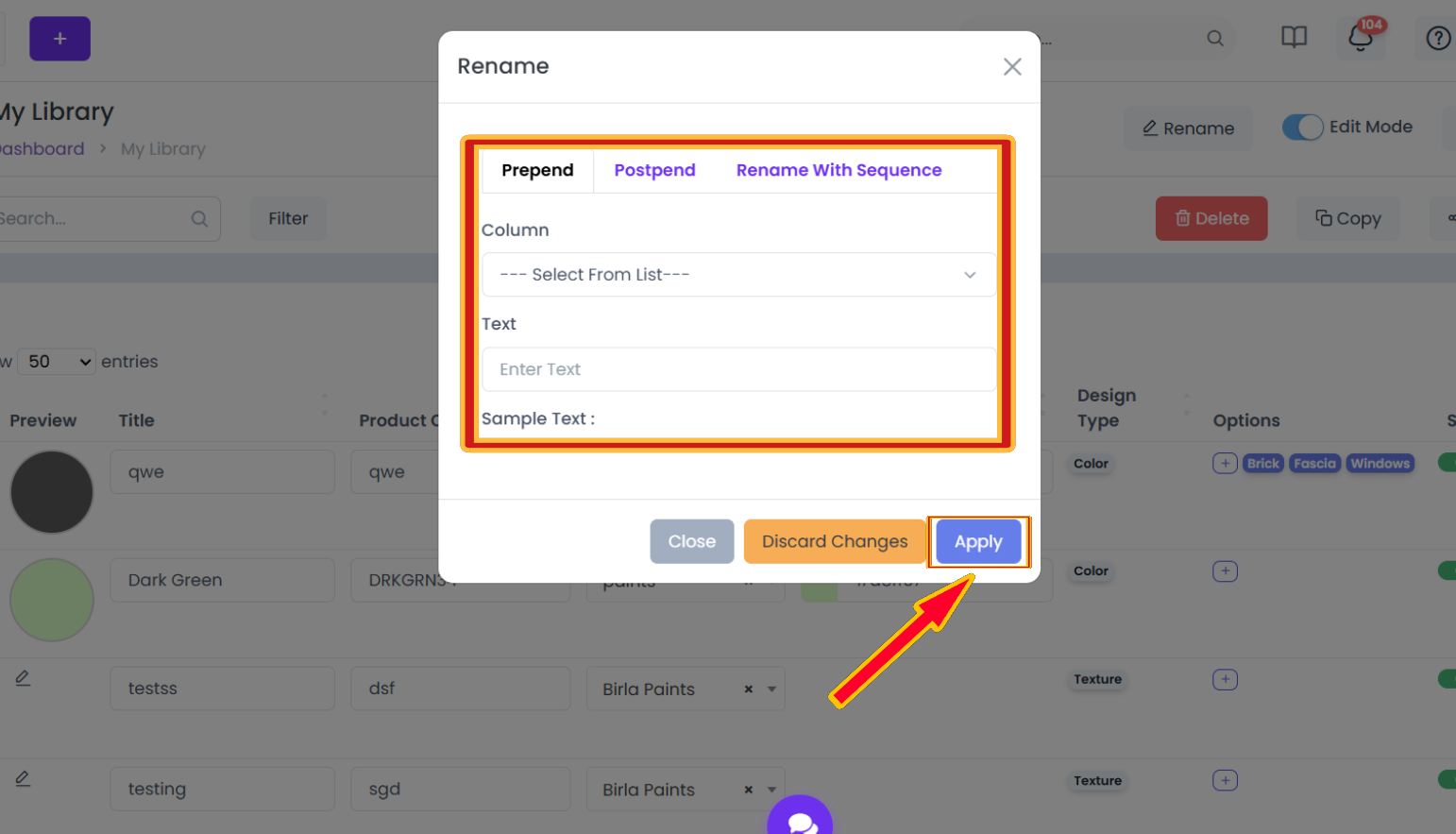Click the help question mark icon
Viewport: 1456px width, 834px height.
[1438, 38]
